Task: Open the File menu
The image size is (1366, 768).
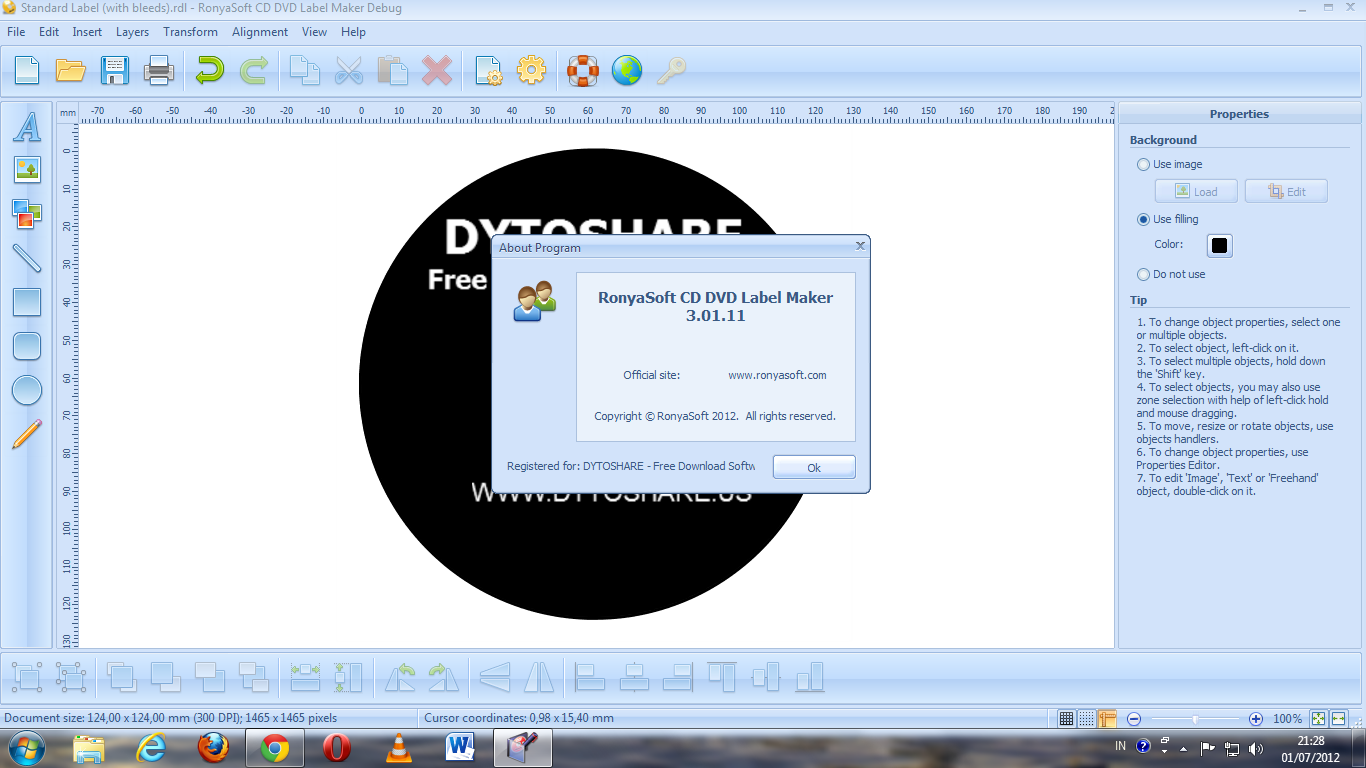Action: coord(16,32)
